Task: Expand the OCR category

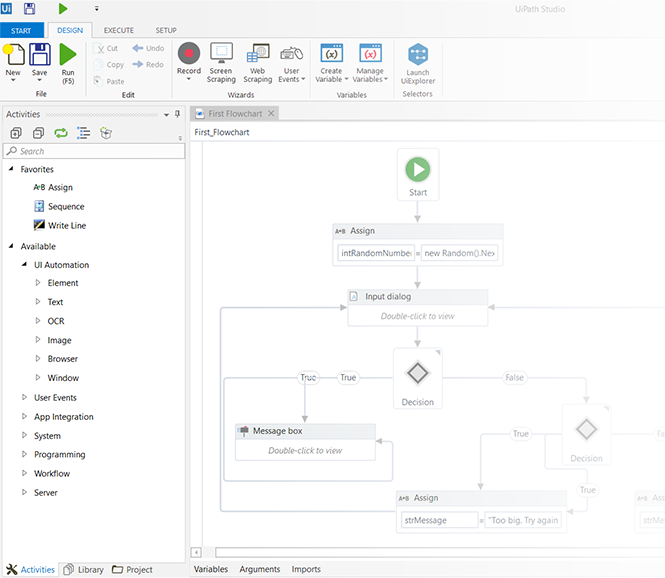Action: click(x=38, y=321)
